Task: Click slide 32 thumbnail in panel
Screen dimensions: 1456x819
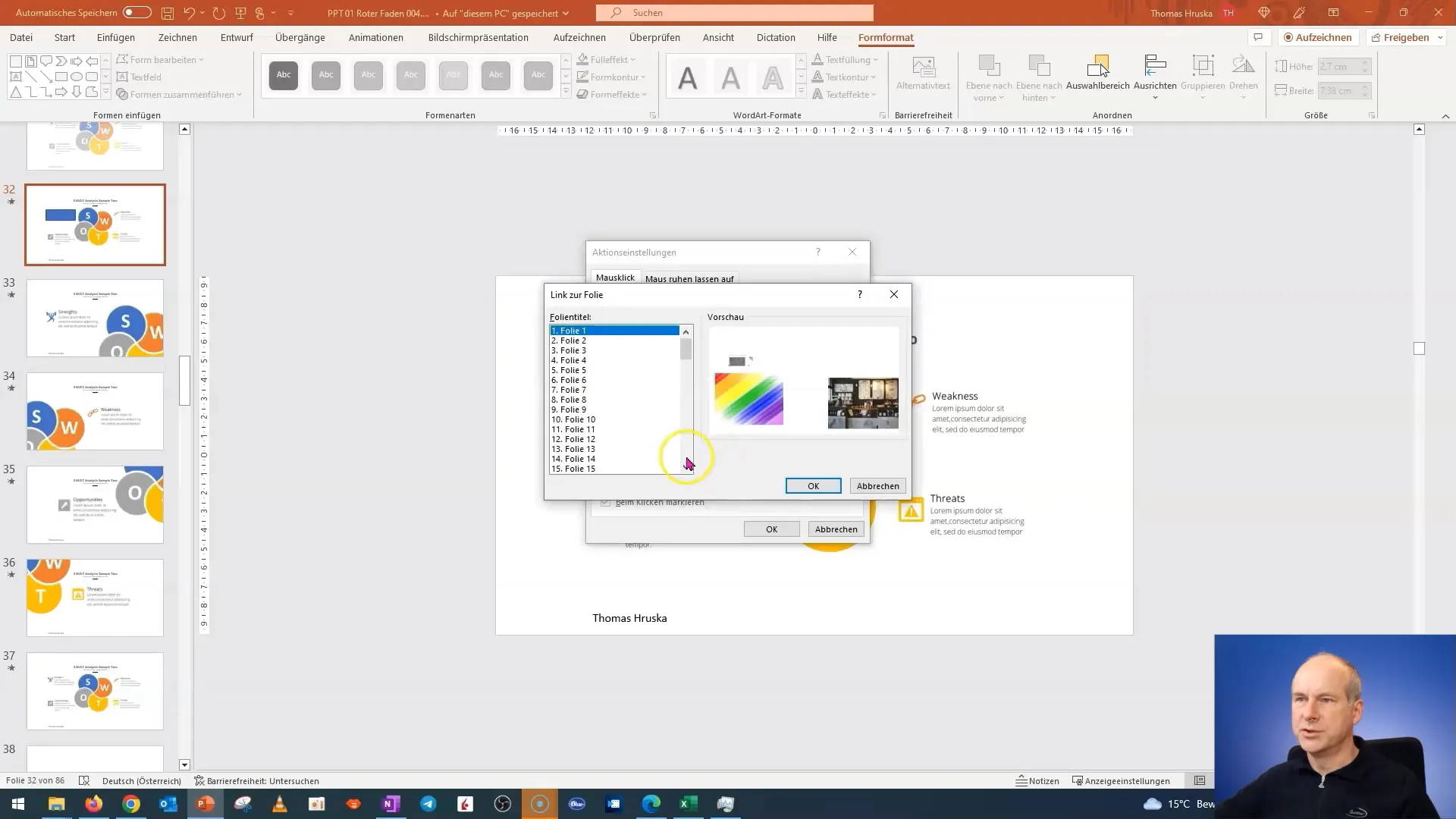Action: tap(95, 224)
